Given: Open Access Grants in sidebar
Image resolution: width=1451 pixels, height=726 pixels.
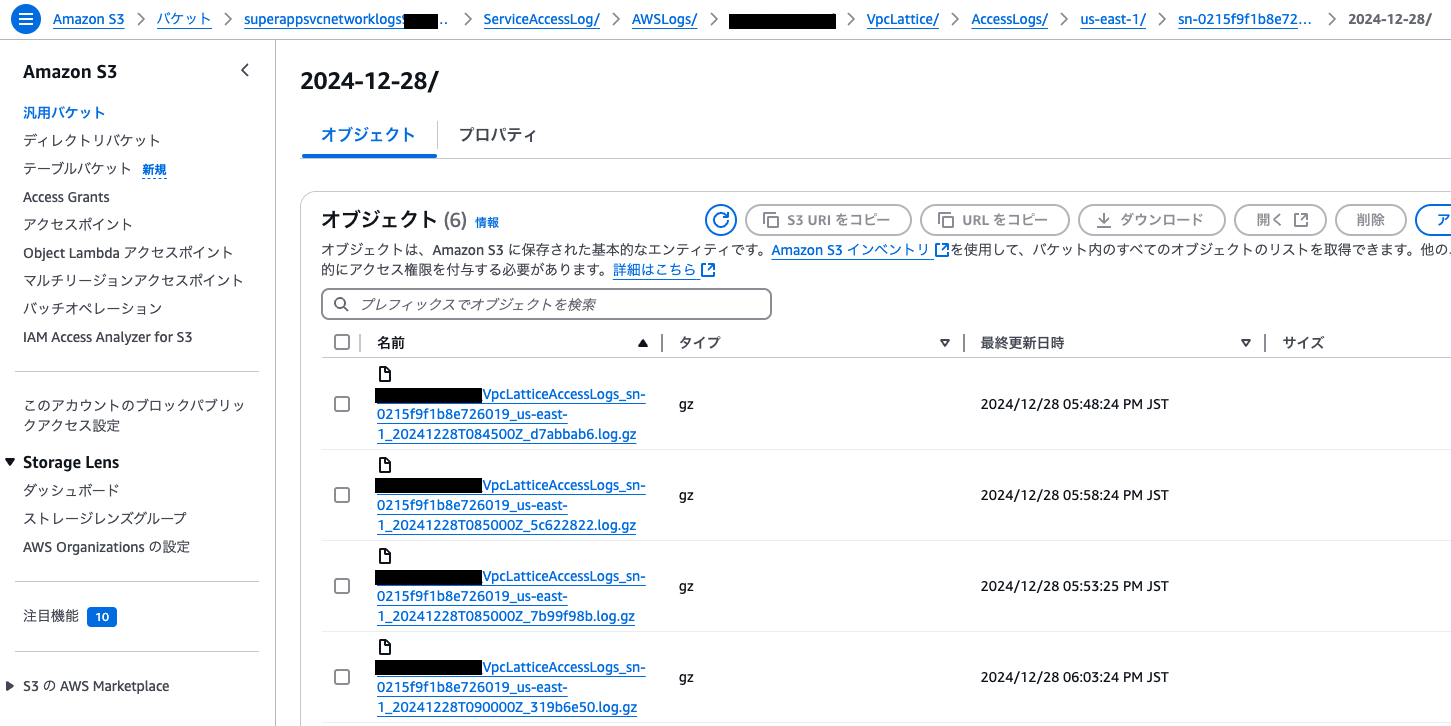Looking at the screenshot, I should coord(66,197).
